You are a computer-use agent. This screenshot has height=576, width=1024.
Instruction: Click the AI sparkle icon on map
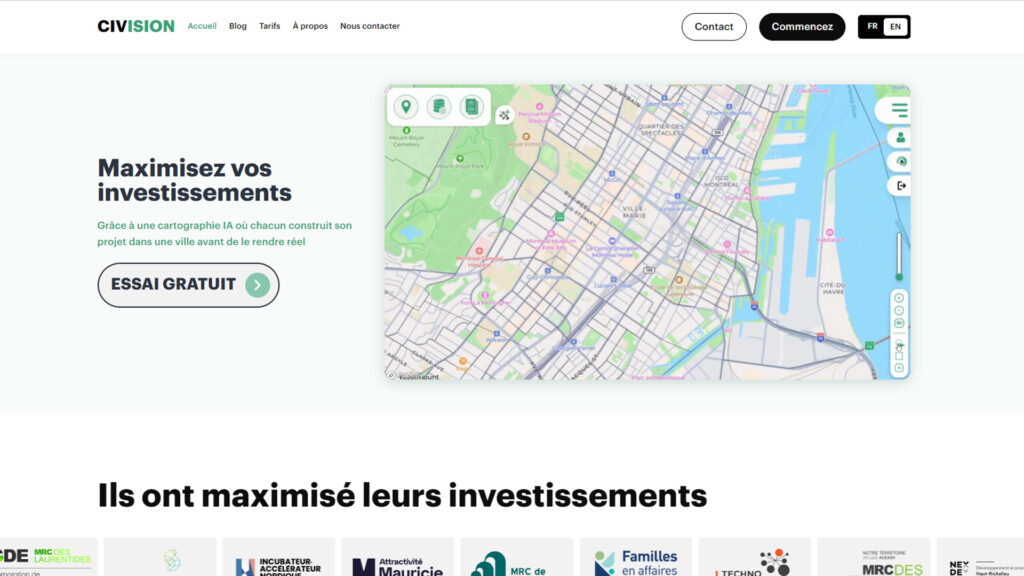(505, 115)
